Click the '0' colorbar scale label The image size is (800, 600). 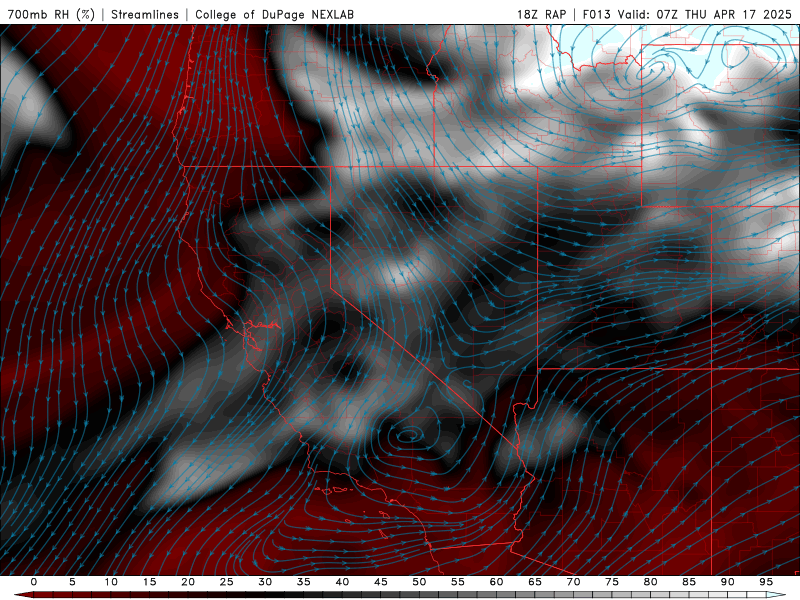(x=34, y=582)
